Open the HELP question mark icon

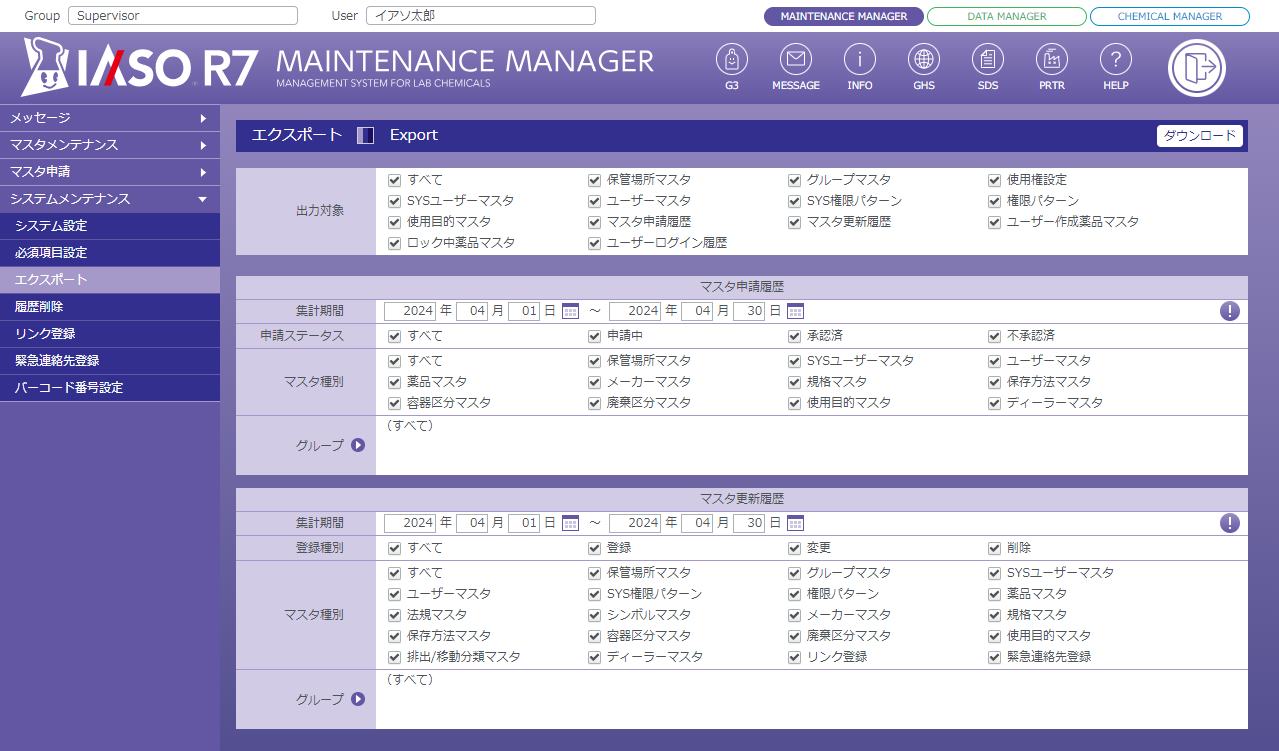tap(1116, 60)
